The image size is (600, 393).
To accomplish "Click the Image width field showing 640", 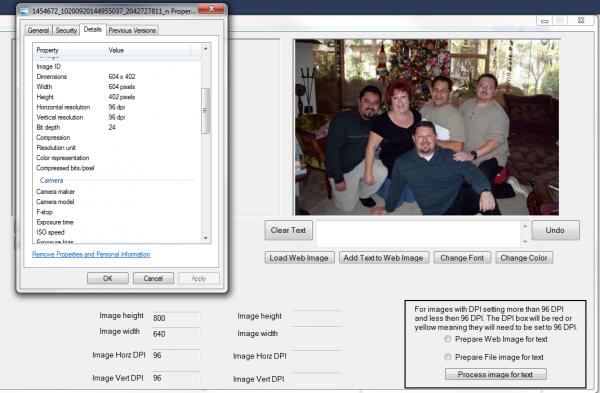I will pos(176,334).
